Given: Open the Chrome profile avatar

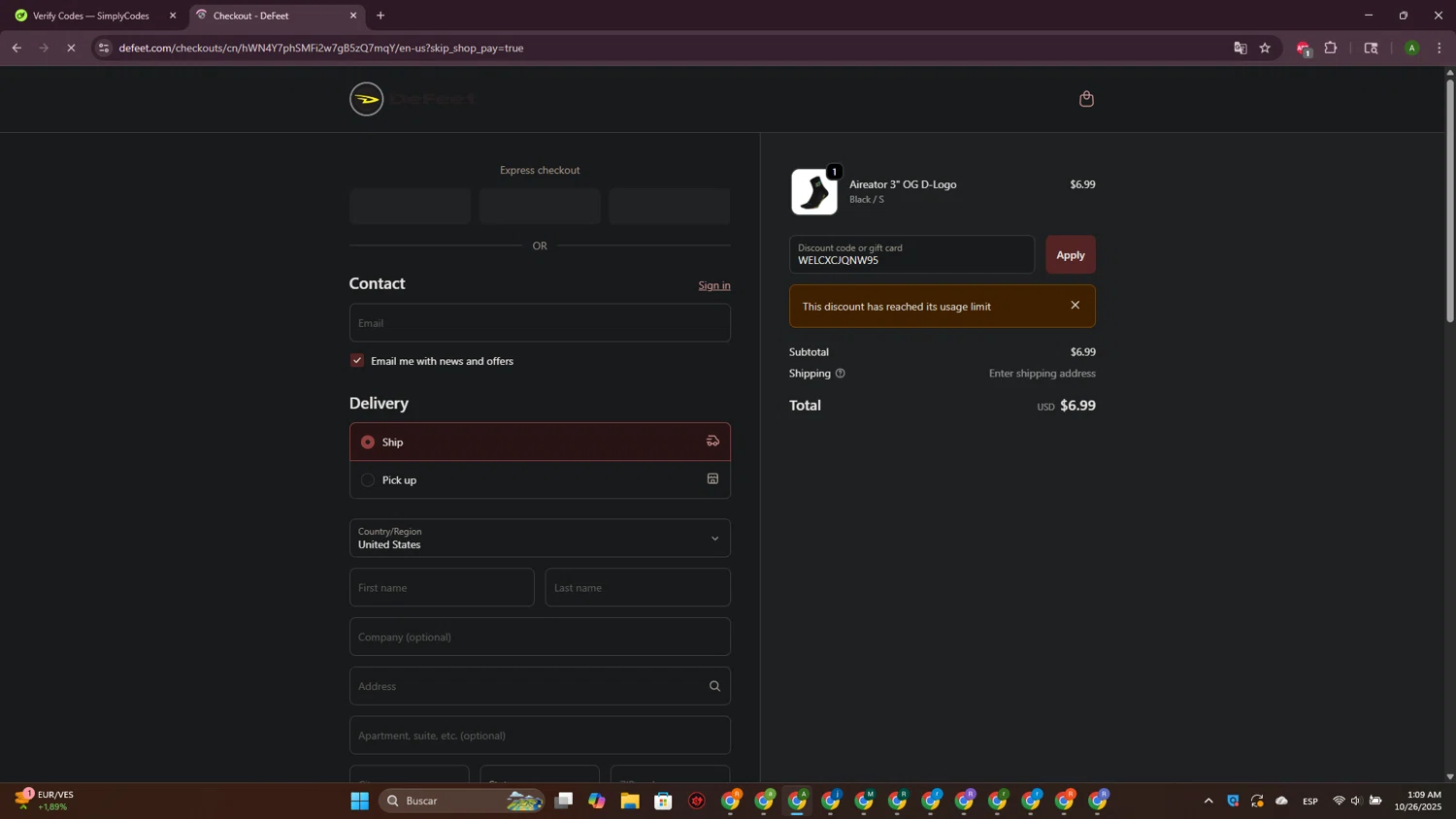Looking at the screenshot, I should [x=1411, y=48].
